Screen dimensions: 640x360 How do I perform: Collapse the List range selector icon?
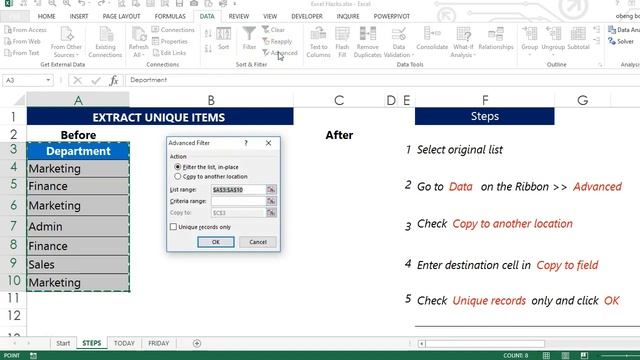pos(271,189)
